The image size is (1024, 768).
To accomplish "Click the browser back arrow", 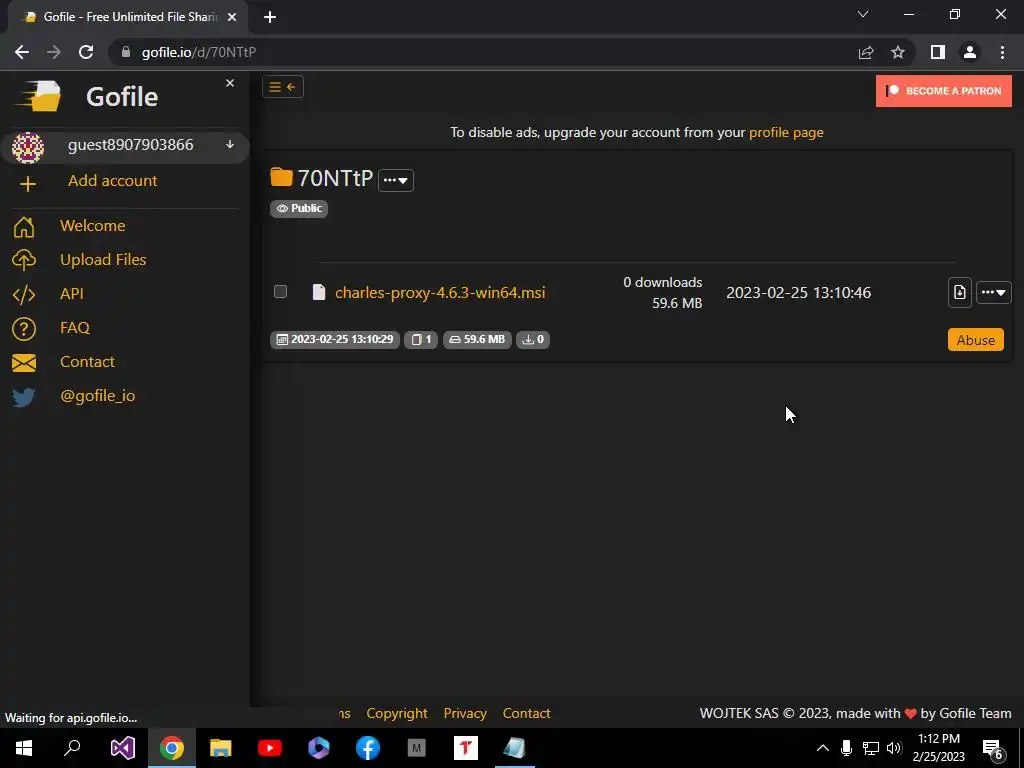I will point(22,52).
